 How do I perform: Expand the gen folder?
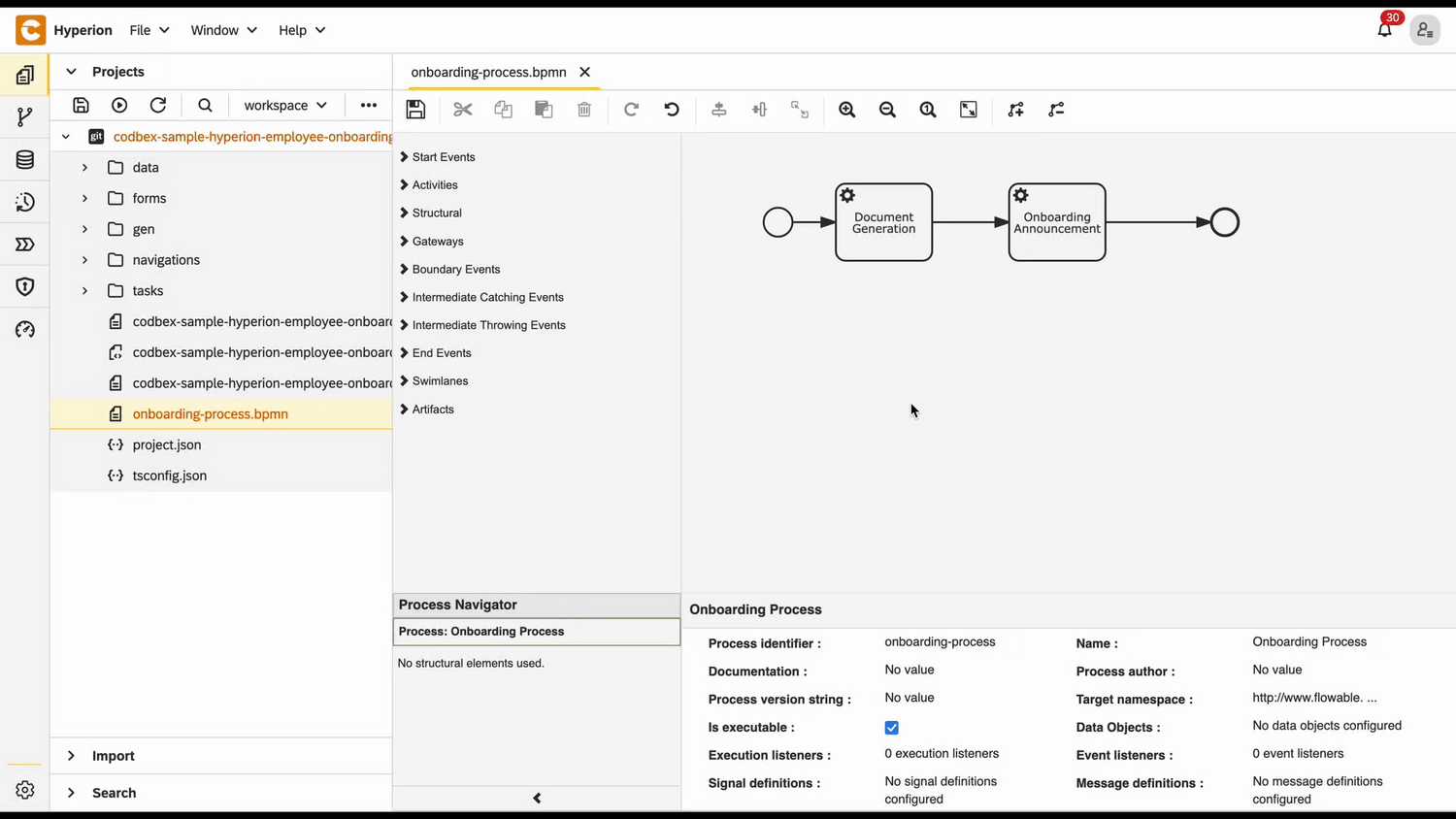[84, 229]
